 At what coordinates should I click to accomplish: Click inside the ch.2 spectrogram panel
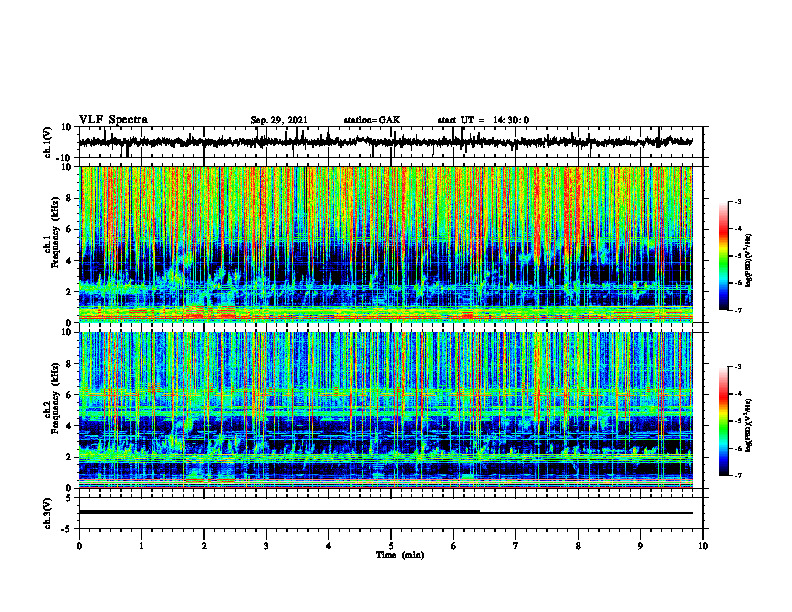(391, 410)
